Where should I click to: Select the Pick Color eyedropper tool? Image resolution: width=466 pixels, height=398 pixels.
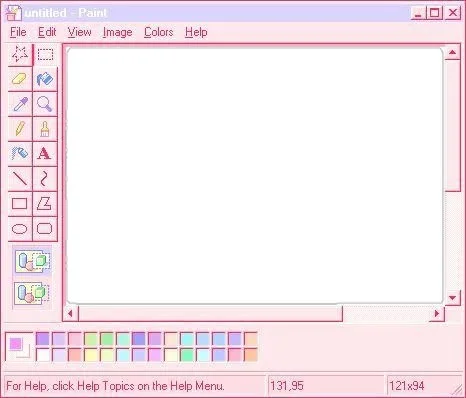pos(20,104)
